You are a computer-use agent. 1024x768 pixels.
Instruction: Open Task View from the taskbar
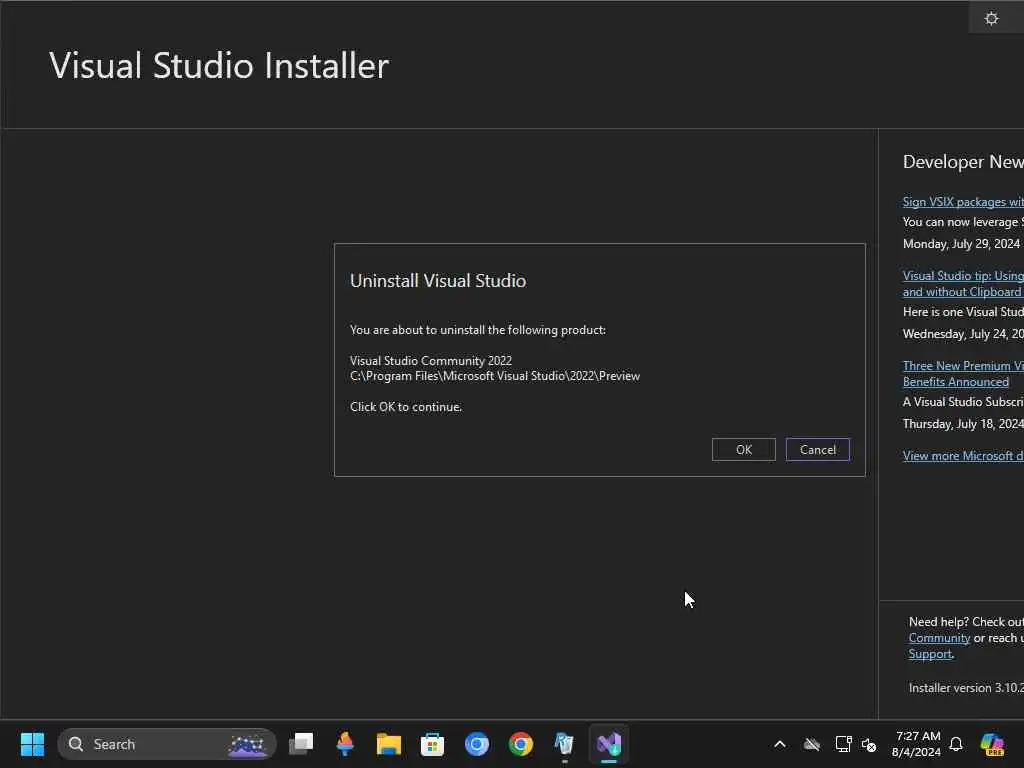301,744
